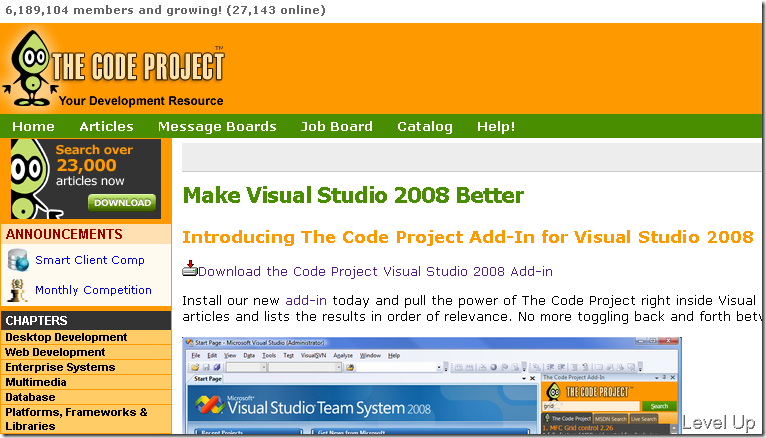766x438 pixels.
Task: Click the green Search button in the Add-In panel
Action: (x=659, y=406)
